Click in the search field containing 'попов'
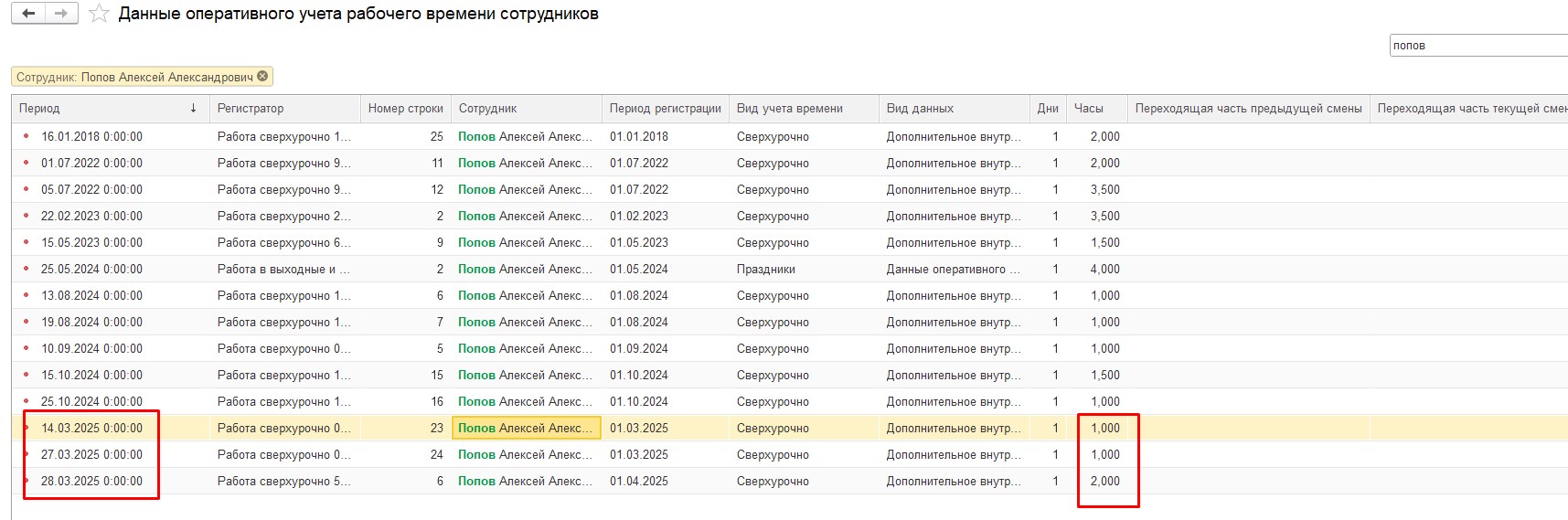The height and width of the screenshot is (520, 1568). point(1477,46)
